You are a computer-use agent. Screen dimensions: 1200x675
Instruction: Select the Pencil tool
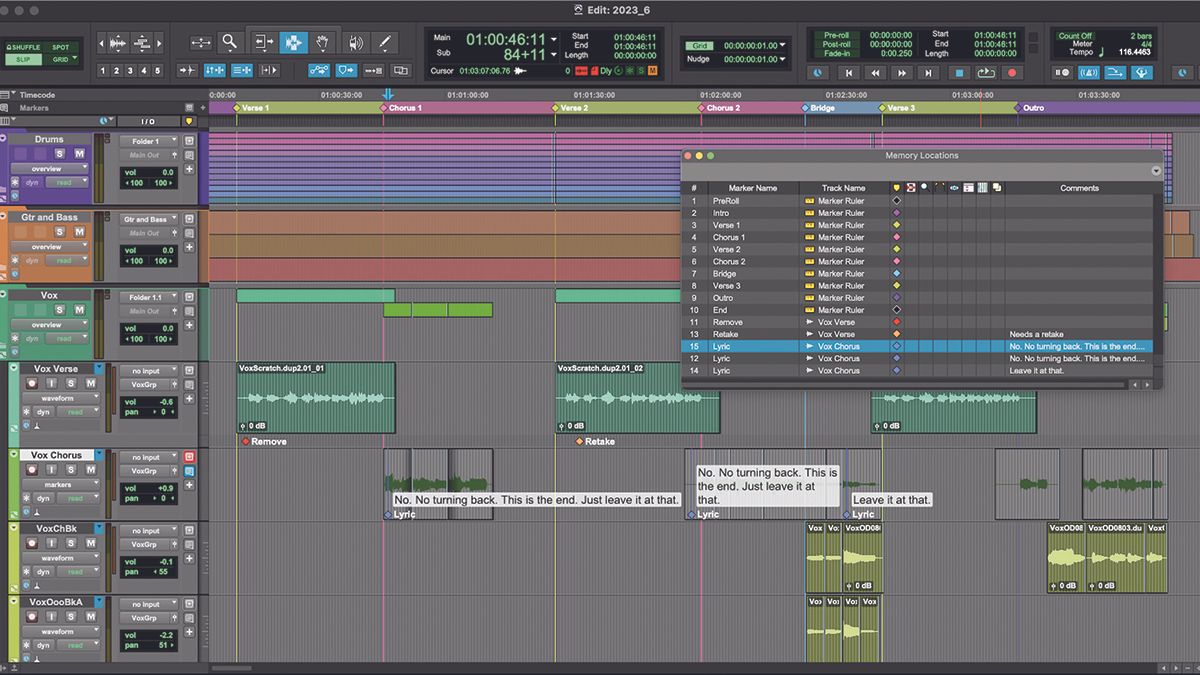pos(386,42)
